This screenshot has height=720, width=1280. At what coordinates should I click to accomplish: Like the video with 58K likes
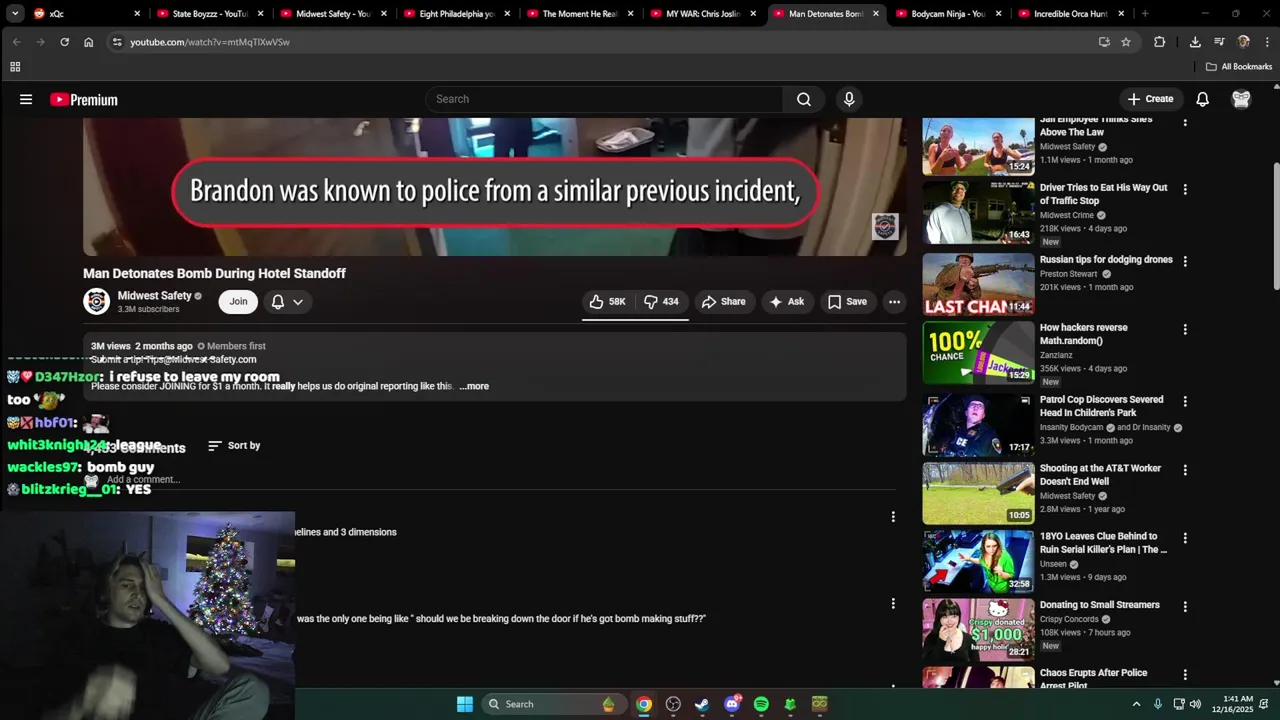608,301
